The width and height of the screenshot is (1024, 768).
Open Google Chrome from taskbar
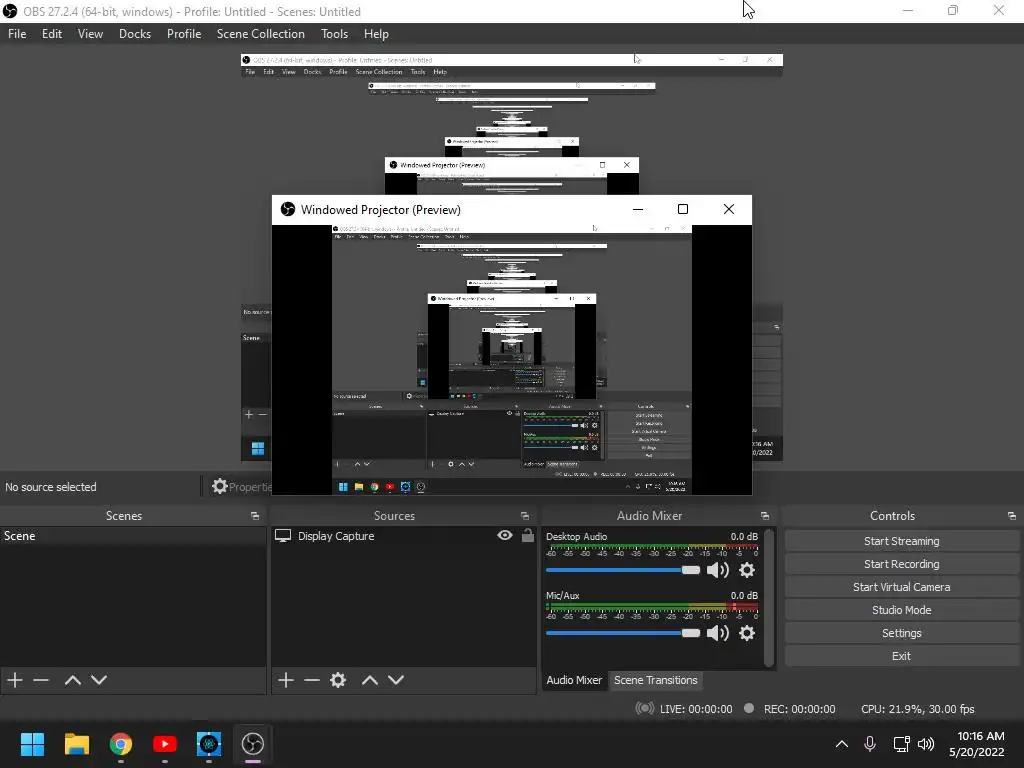[x=121, y=744]
